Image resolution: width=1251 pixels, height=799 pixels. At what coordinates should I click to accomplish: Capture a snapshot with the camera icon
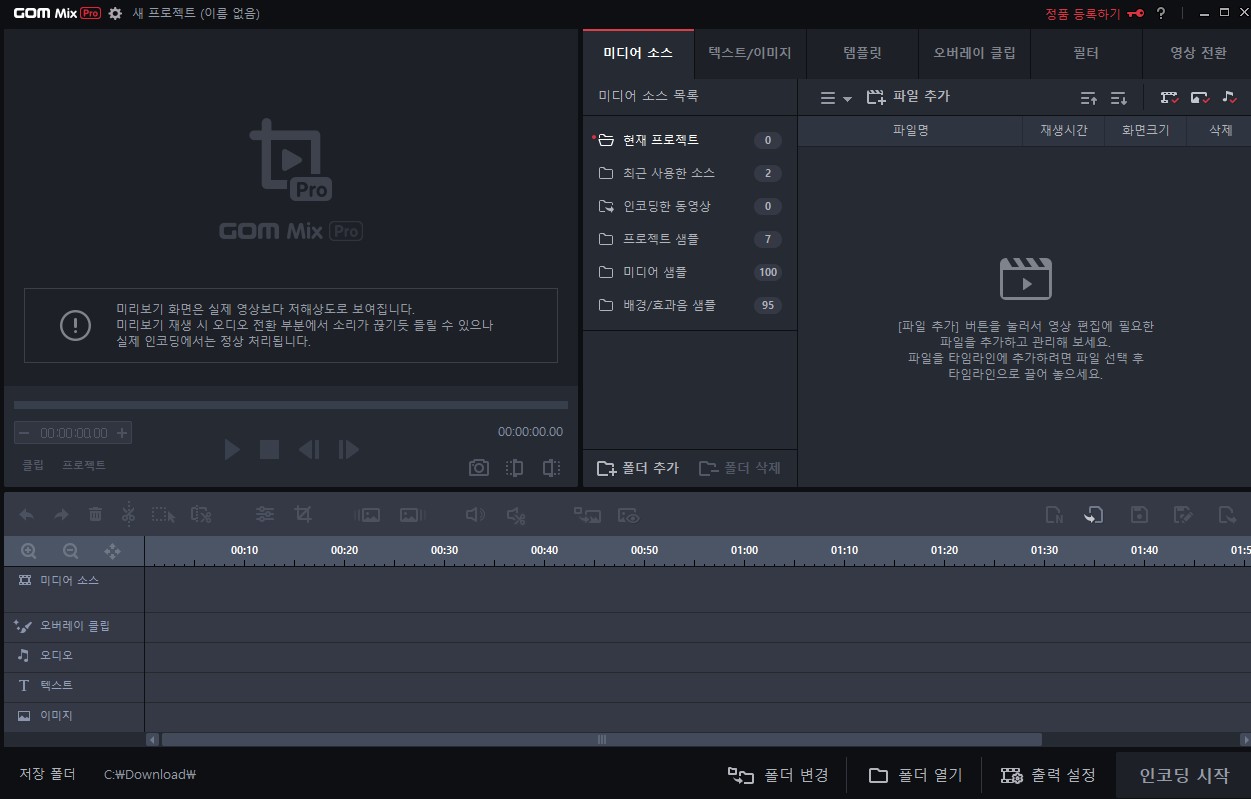click(479, 468)
